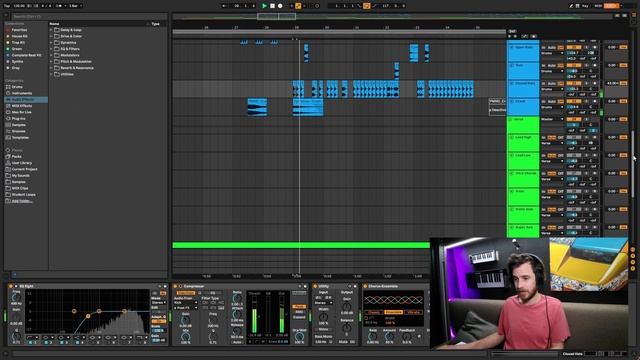Select the Closed Hats track header
Screen dimensions: 640x360
tap(523, 89)
